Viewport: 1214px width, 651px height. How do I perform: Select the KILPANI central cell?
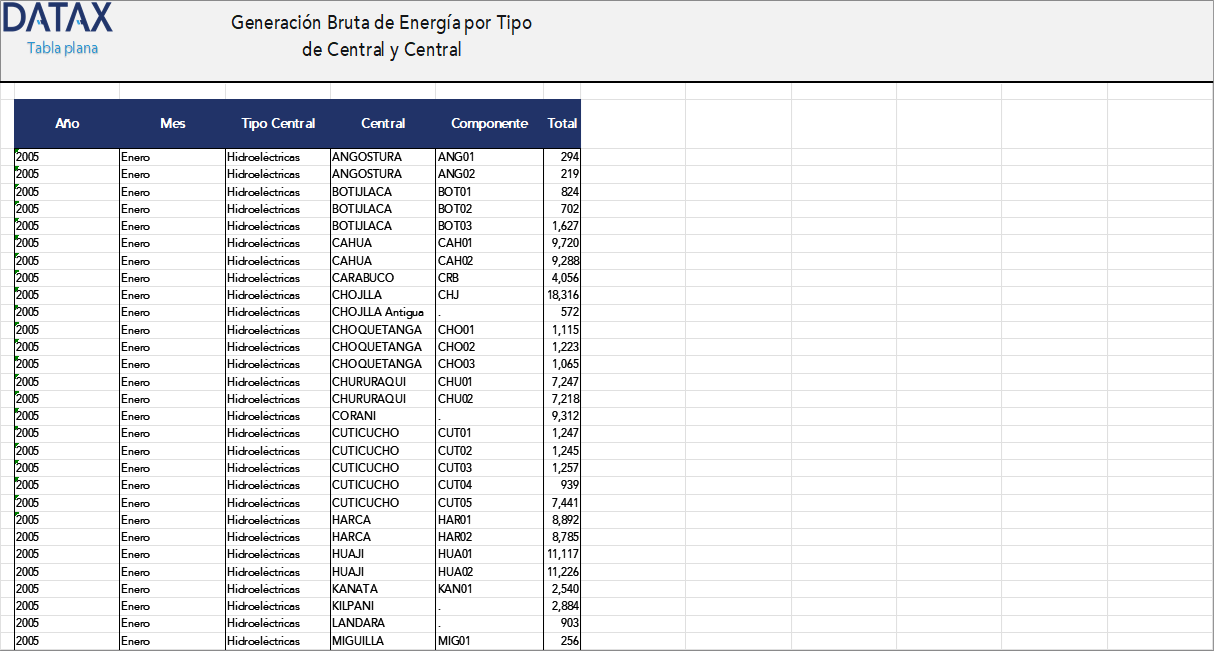click(x=354, y=606)
